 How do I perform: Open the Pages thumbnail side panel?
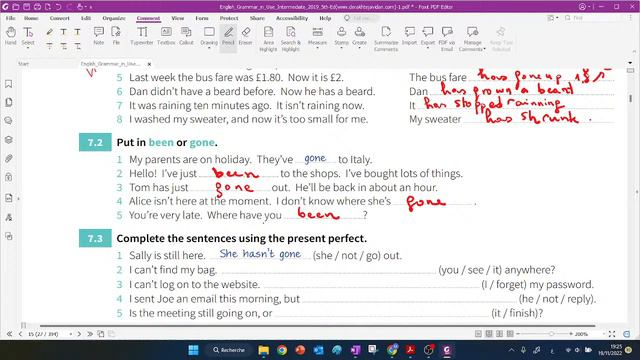(9, 102)
